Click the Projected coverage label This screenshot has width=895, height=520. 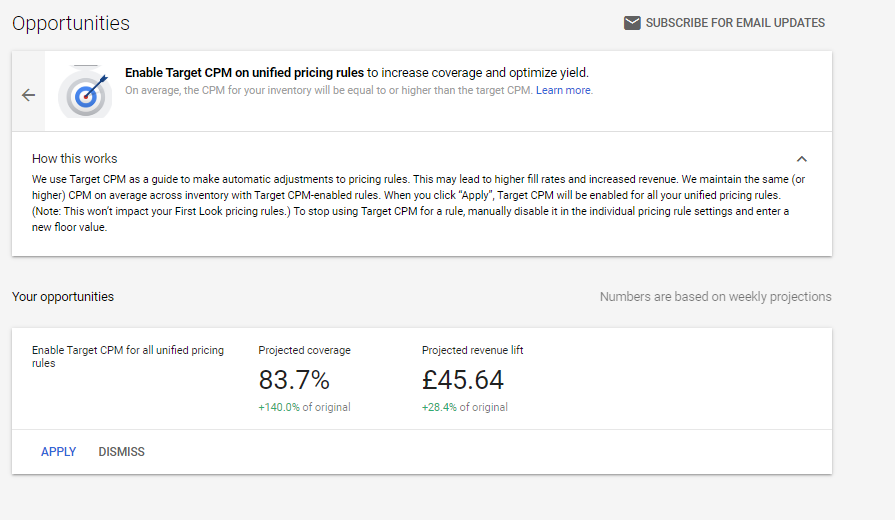point(304,351)
